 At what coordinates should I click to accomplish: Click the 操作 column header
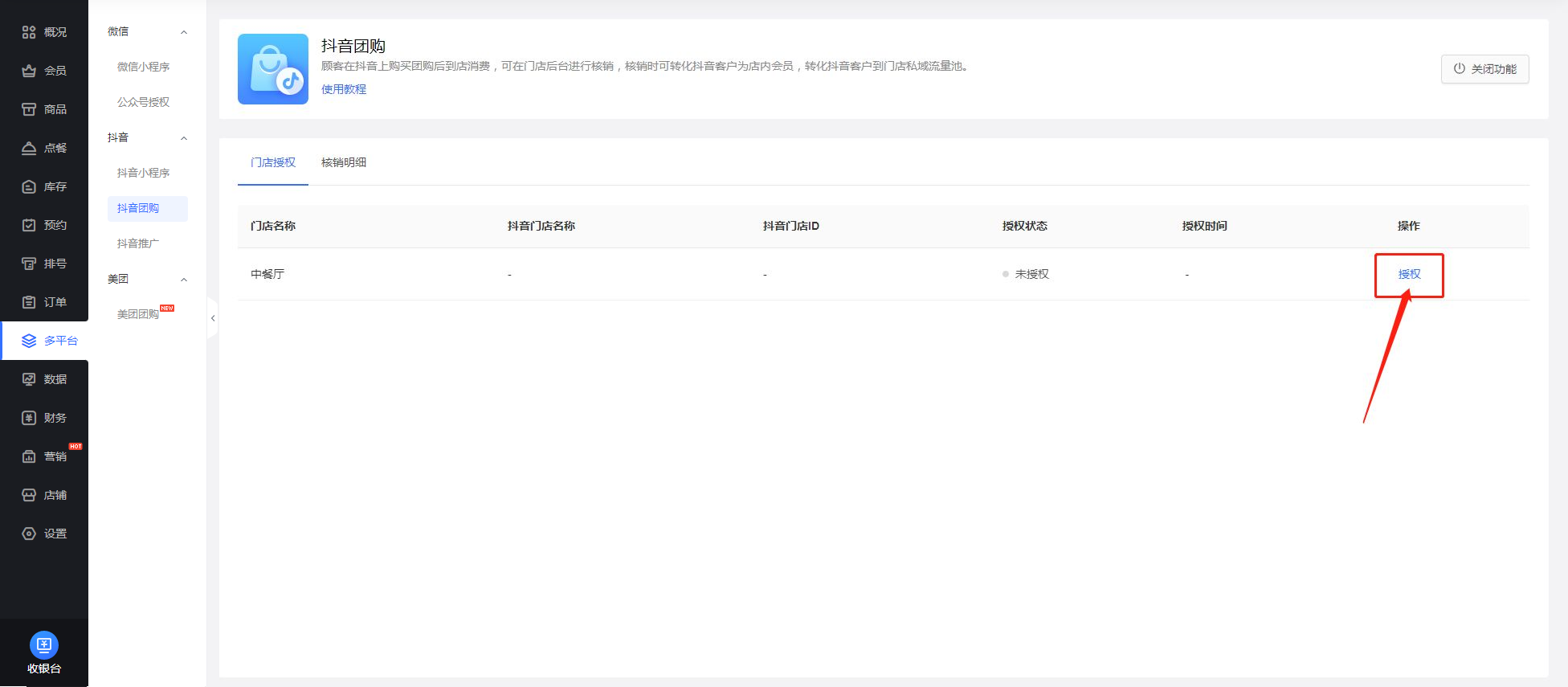tap(1409, 226)
